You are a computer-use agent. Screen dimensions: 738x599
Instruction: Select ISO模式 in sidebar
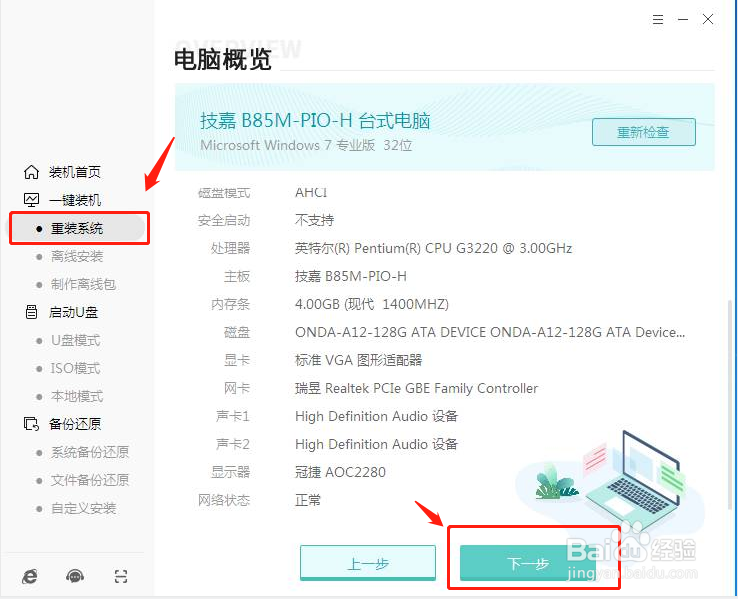(x=75, y=368)
